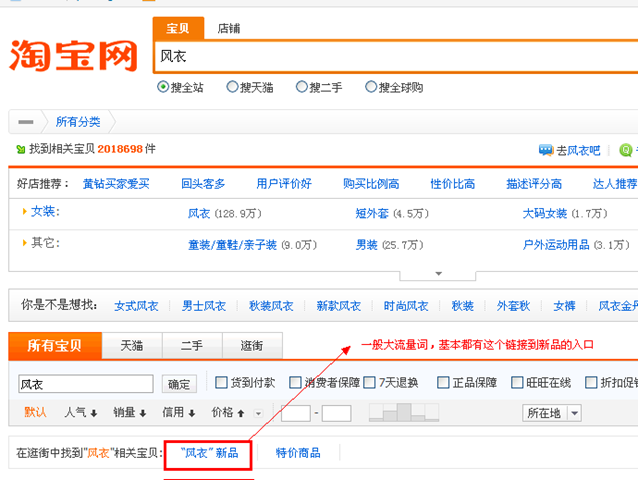Check the 正品保障 filter
Screen dimensions: 638x480
pyautogui.click(x=444, y=382)
